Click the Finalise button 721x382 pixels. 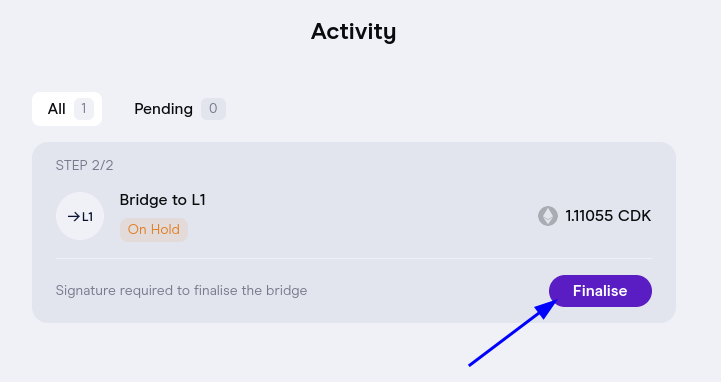(x=600, y=291)
